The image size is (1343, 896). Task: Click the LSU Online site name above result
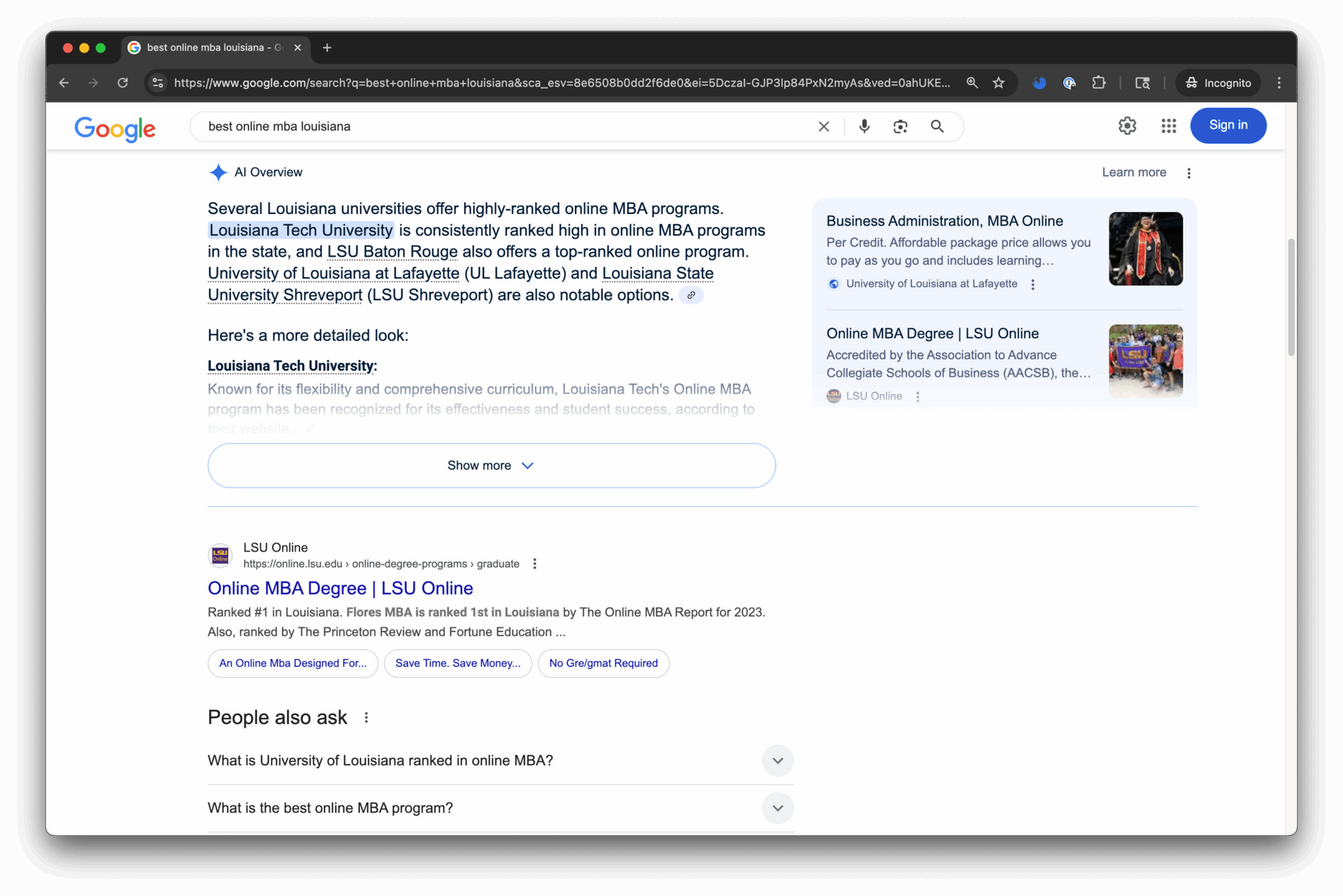click(x=275, y=548)
